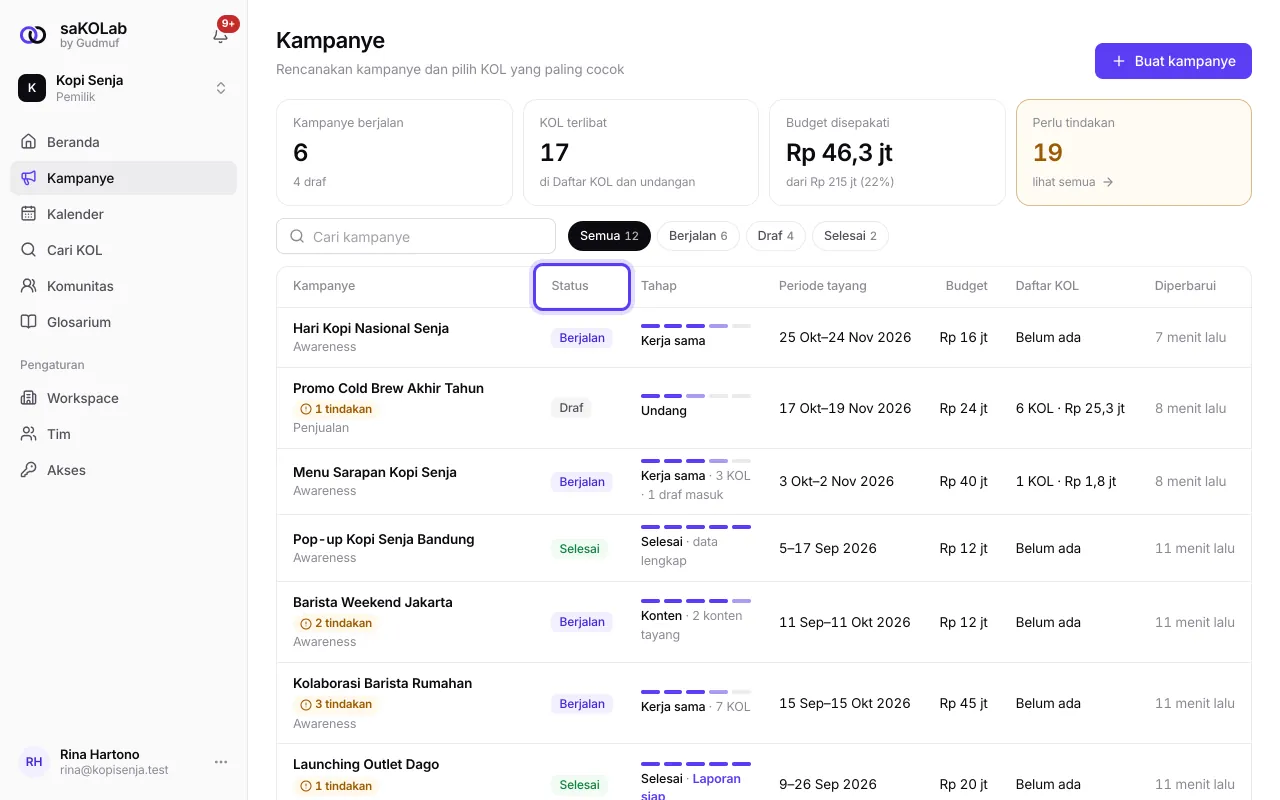1280x800 pixels.
Task: Click the Cari KOL magnifier icon
Action: pyautogui.click(x=29, y=250)
